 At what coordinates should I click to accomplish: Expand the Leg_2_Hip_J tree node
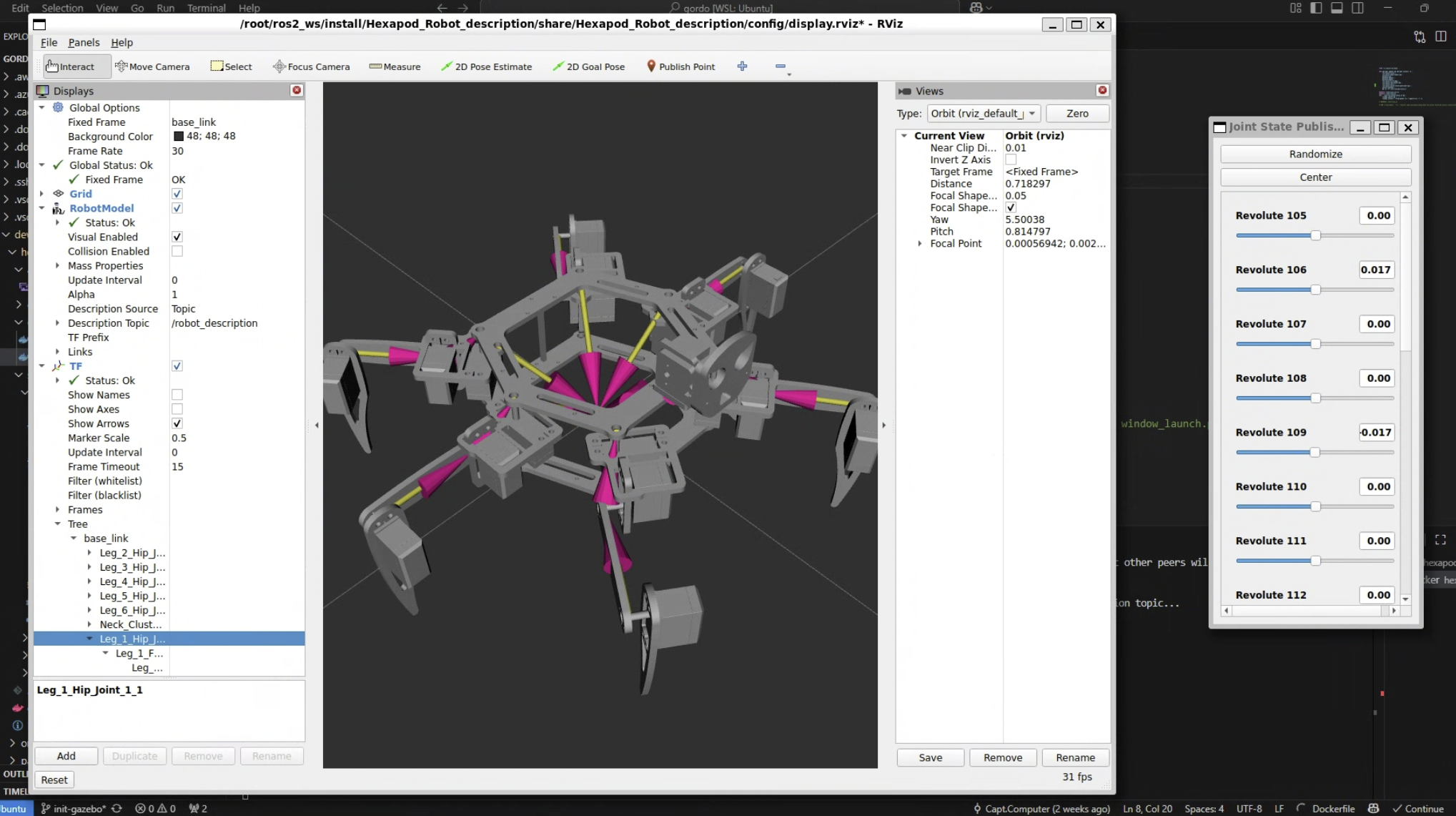(89, 553)
